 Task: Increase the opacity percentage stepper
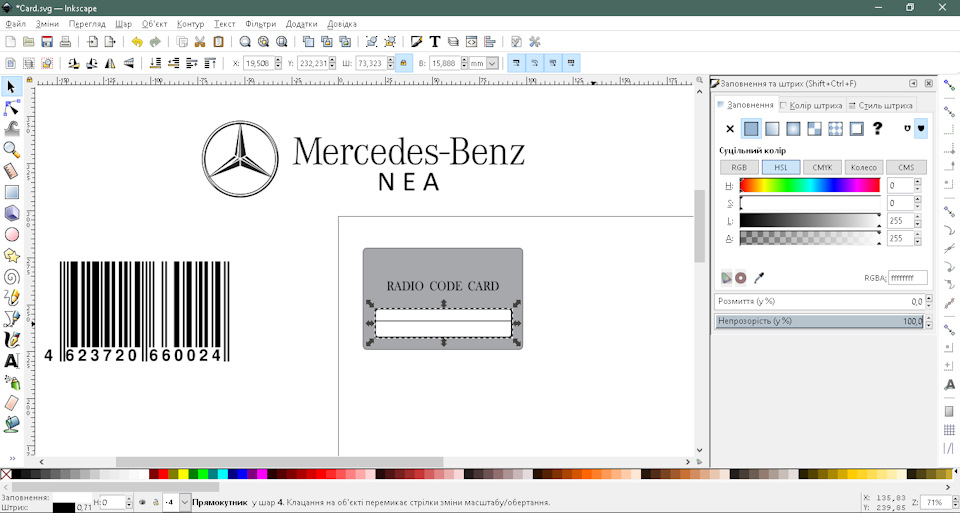pyautogui.click(x=929, y=318)
